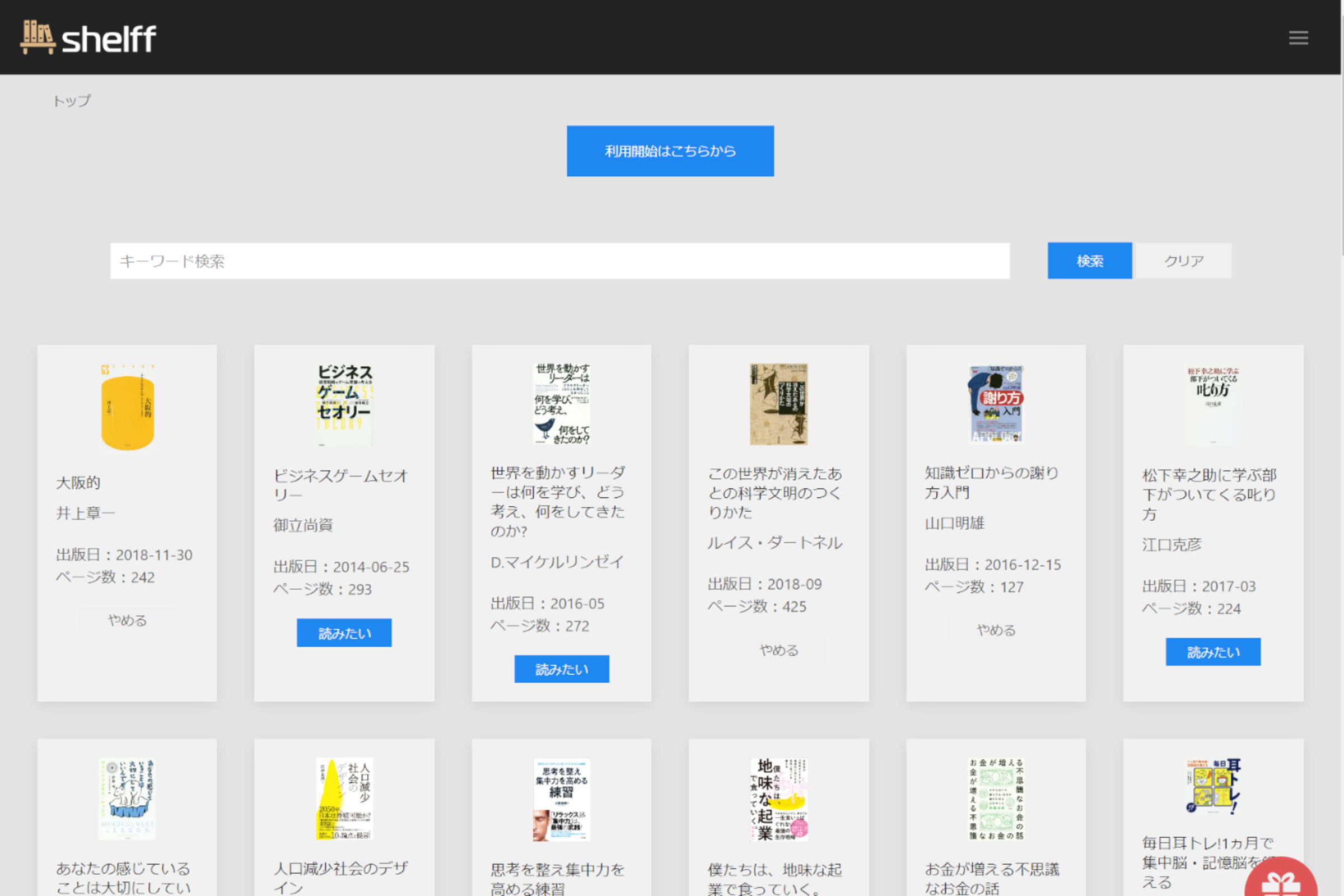This screenshot has height=896, width=1344.
Task: Click author name 江口克彦
Action: tap(1172, 544)
